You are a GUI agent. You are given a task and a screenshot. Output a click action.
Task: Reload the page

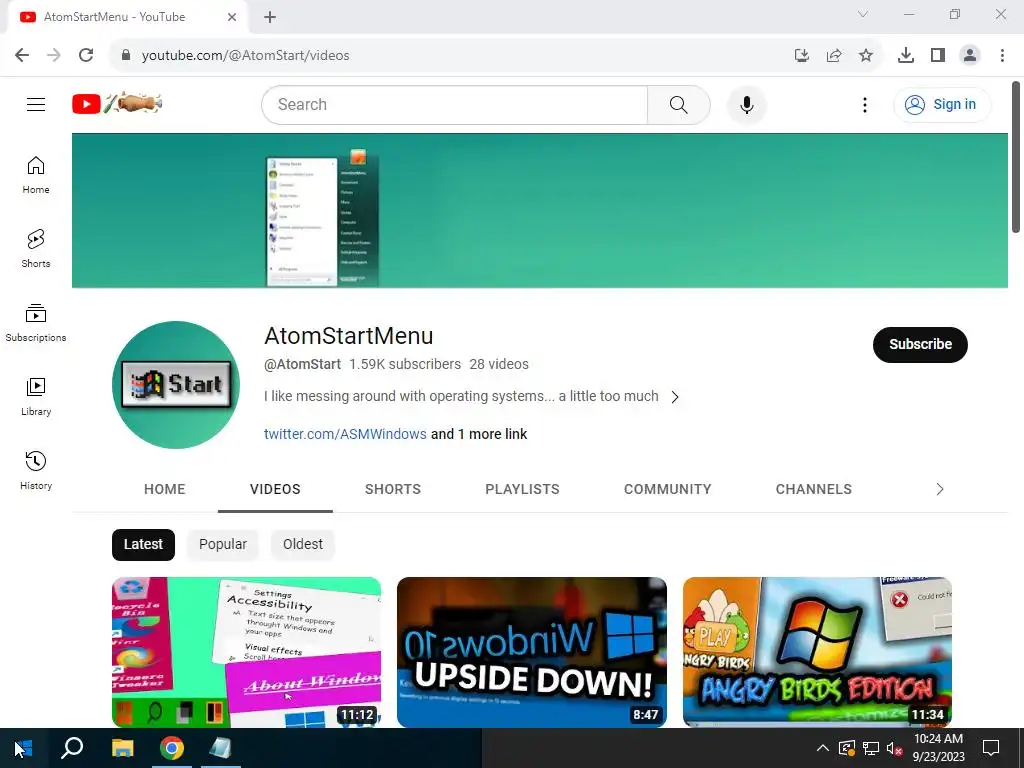[86, 55]
